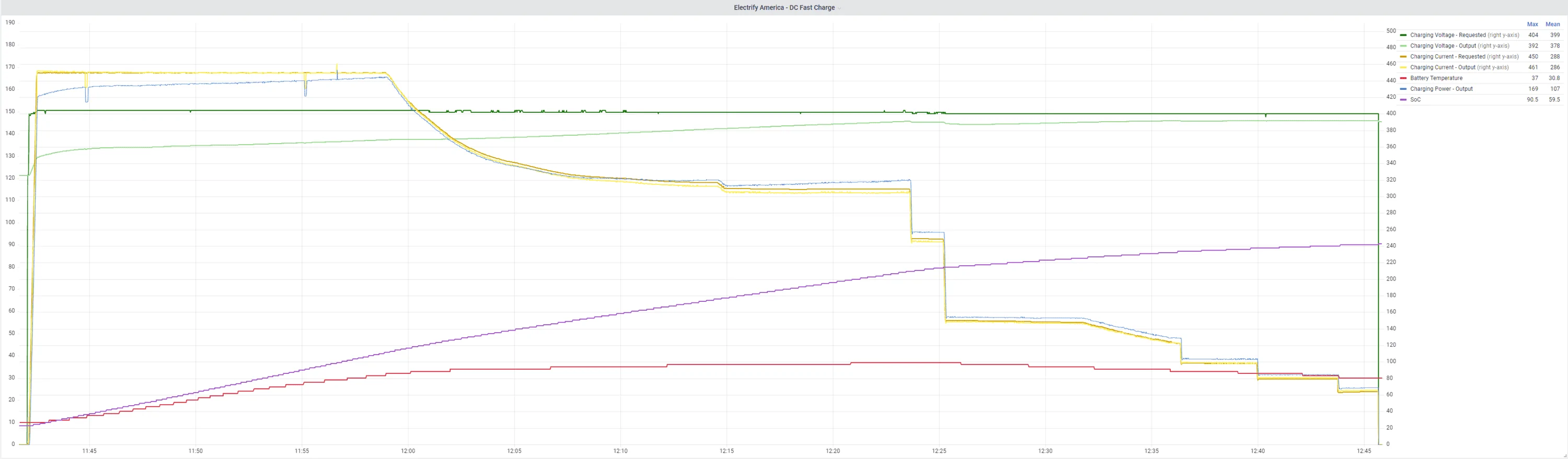Isolate Charging Current - Requested series label
Viewport: 1568px width, 459px height.
(x=1447, y=56)
